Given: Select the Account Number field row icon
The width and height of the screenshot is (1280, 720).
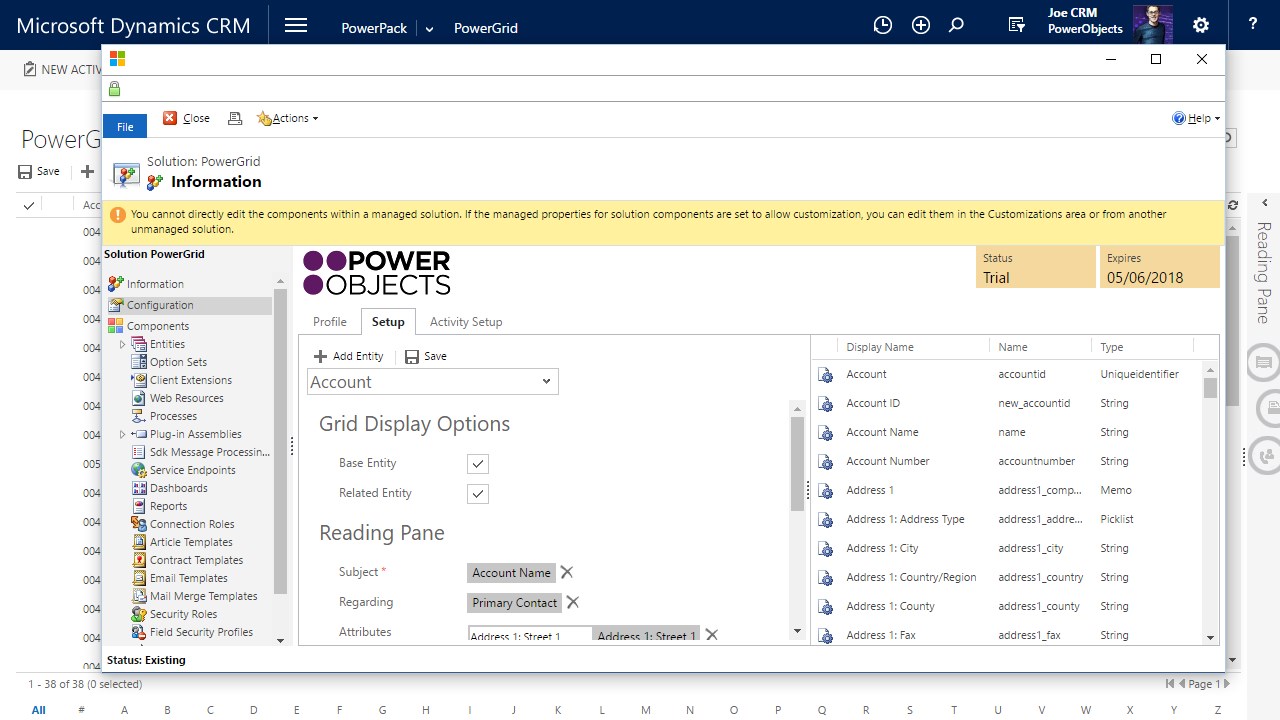Looking at the screenshot, I should pyautogui.click(x=826, y=462).
